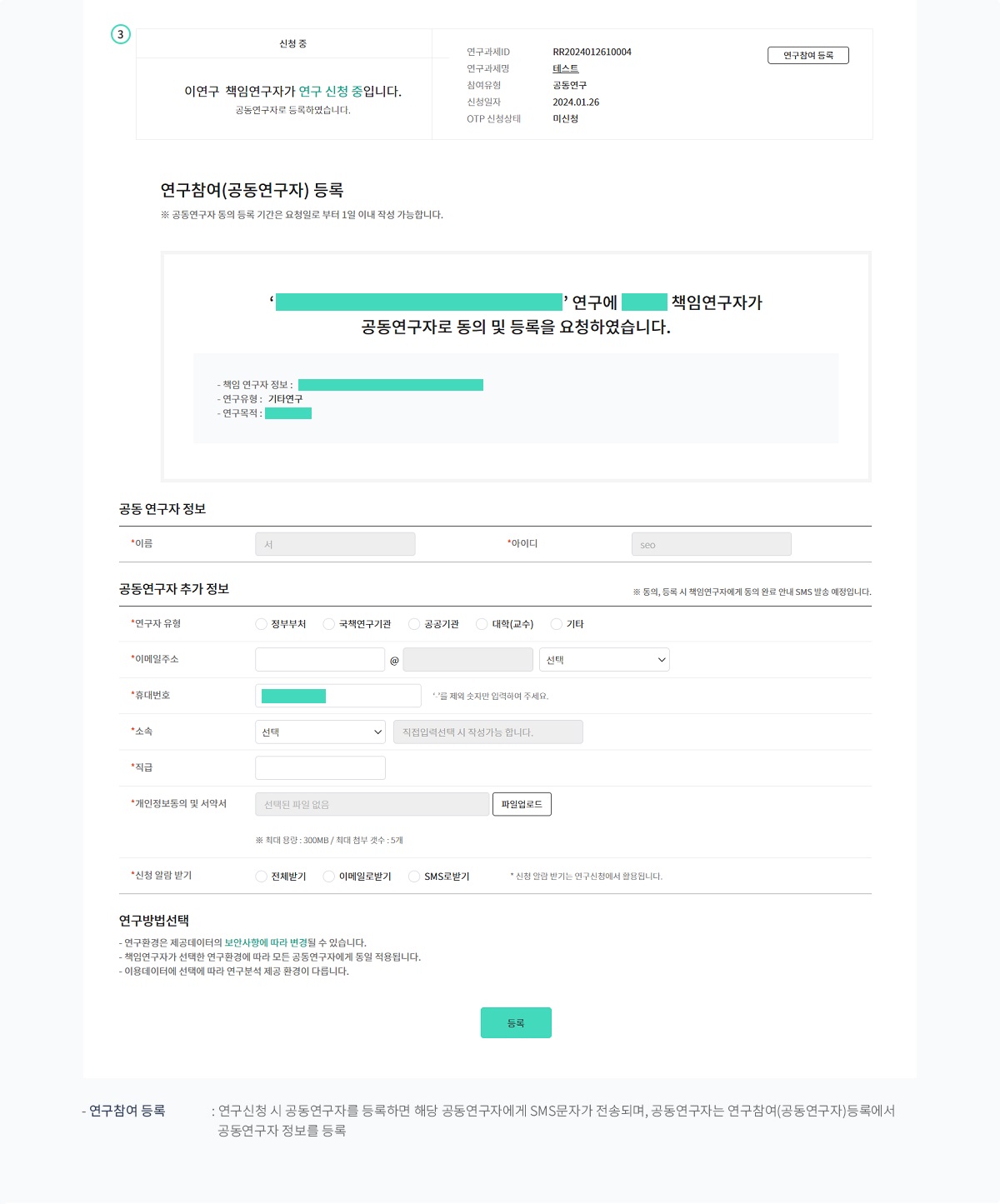1000x1204 pixels.
Task: Select 기타 researcher type
Action: [x=557, y=624]
